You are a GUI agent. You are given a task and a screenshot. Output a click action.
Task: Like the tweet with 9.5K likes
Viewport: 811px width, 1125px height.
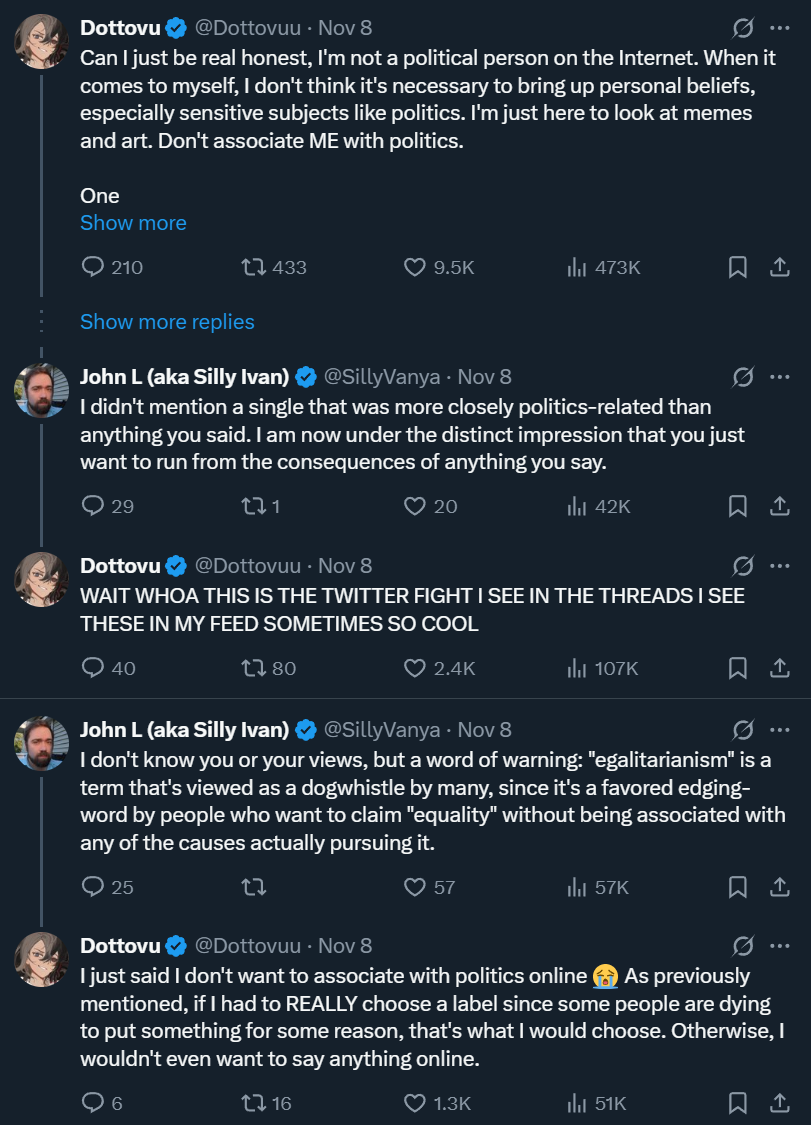coord(415,267)
